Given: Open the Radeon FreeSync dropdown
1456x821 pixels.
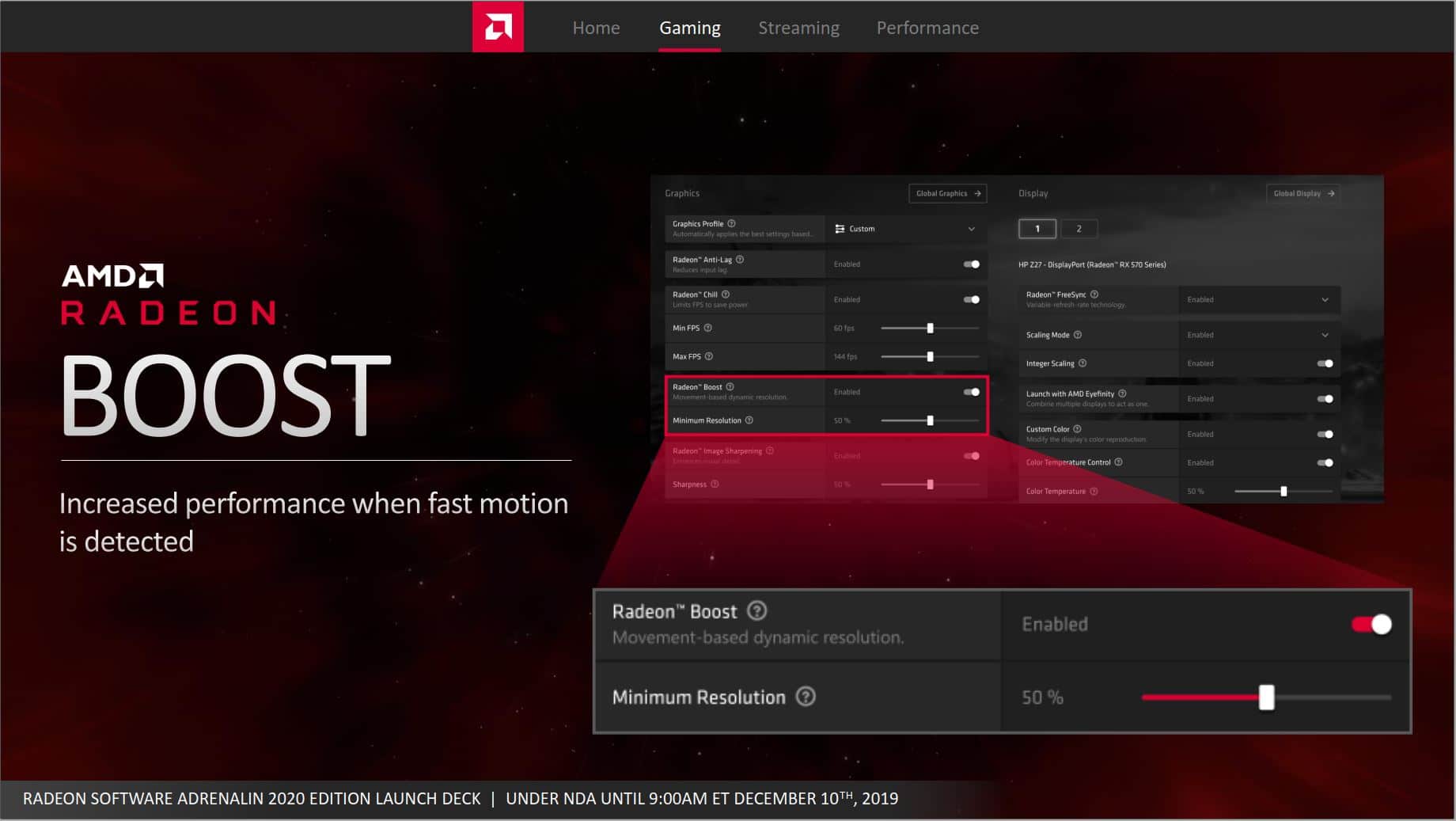Looking at the screenshot, I should coord(1258,299).
